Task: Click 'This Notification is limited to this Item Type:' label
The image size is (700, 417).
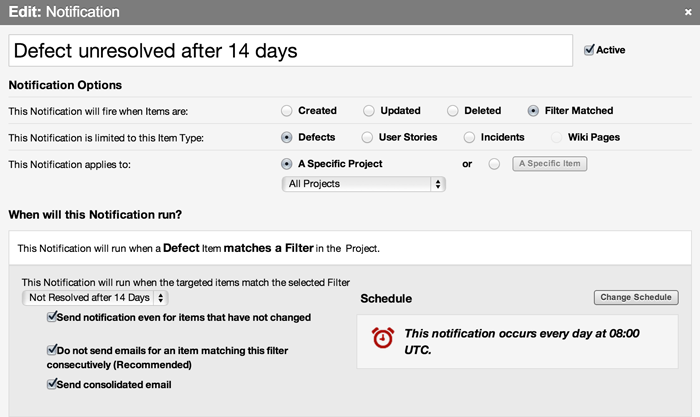Action: [x=106, y=138]
